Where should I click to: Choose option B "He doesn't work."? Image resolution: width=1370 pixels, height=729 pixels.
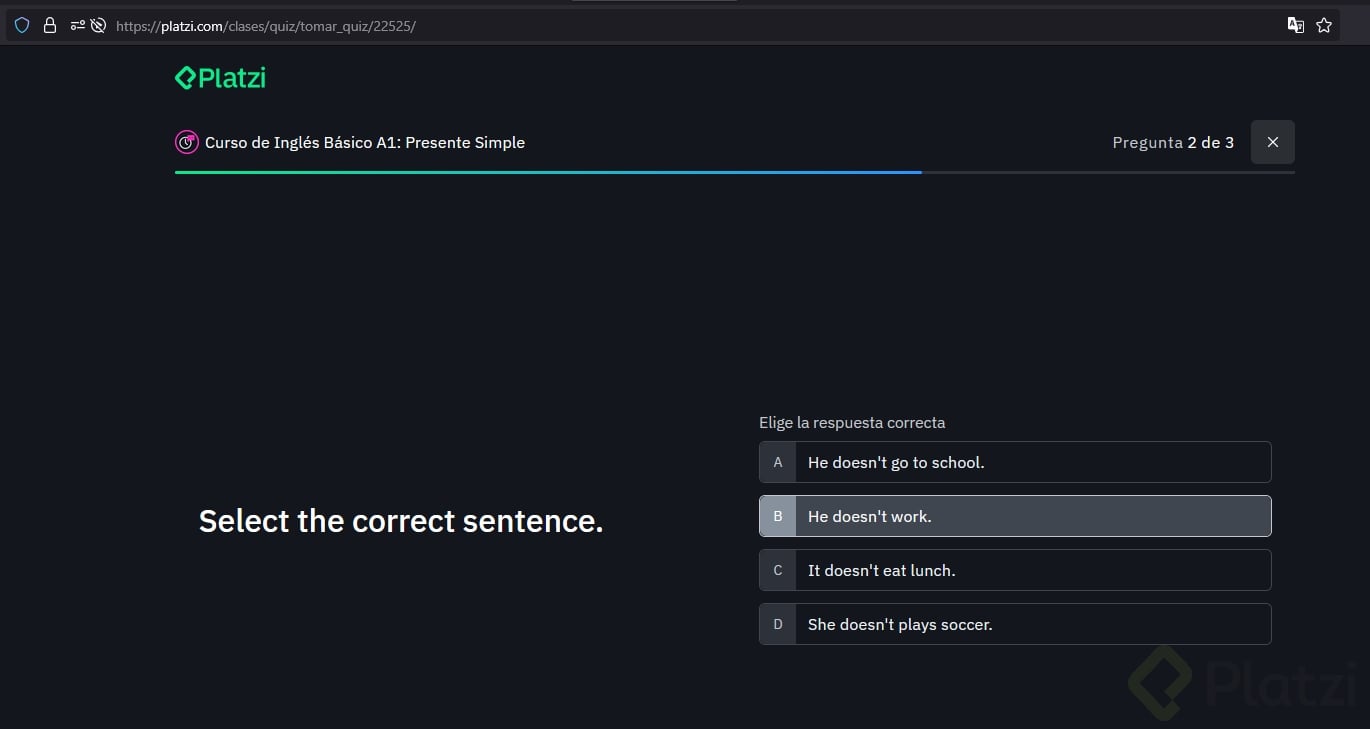(1015, 516)
